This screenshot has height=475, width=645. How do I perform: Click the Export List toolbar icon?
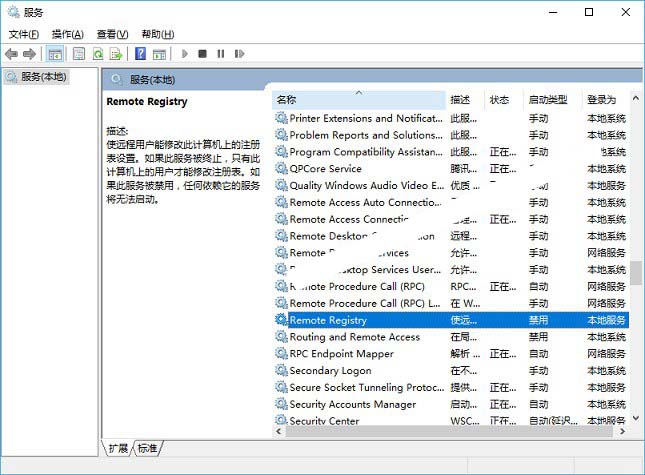(x=118, y=54)
